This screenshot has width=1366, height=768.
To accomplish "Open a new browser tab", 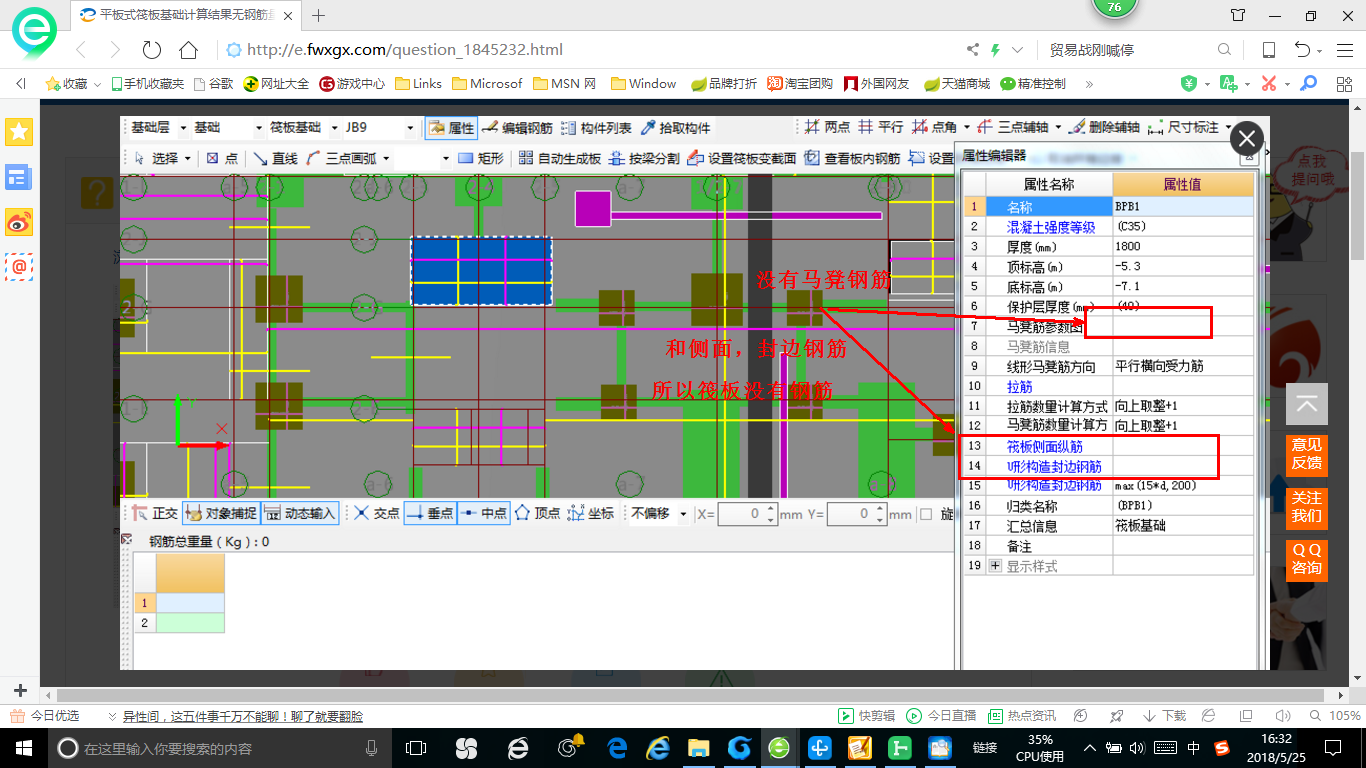I will [319, 15].
